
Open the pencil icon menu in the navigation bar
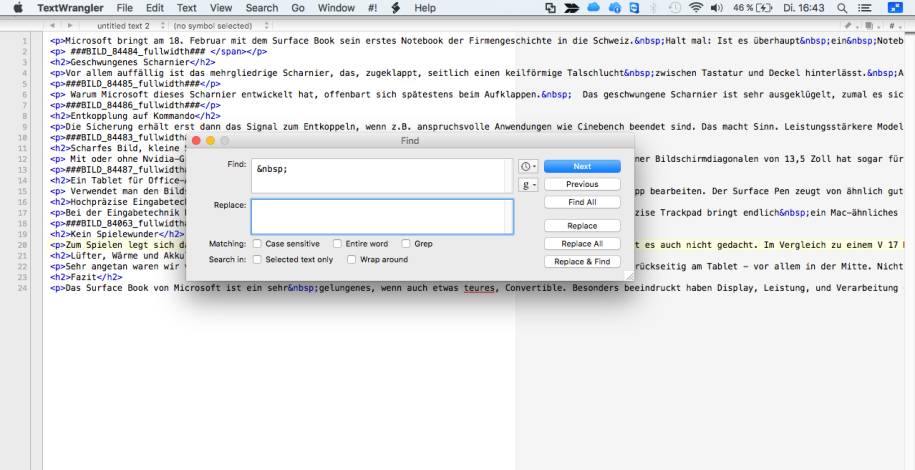click(x=850, y=26)
